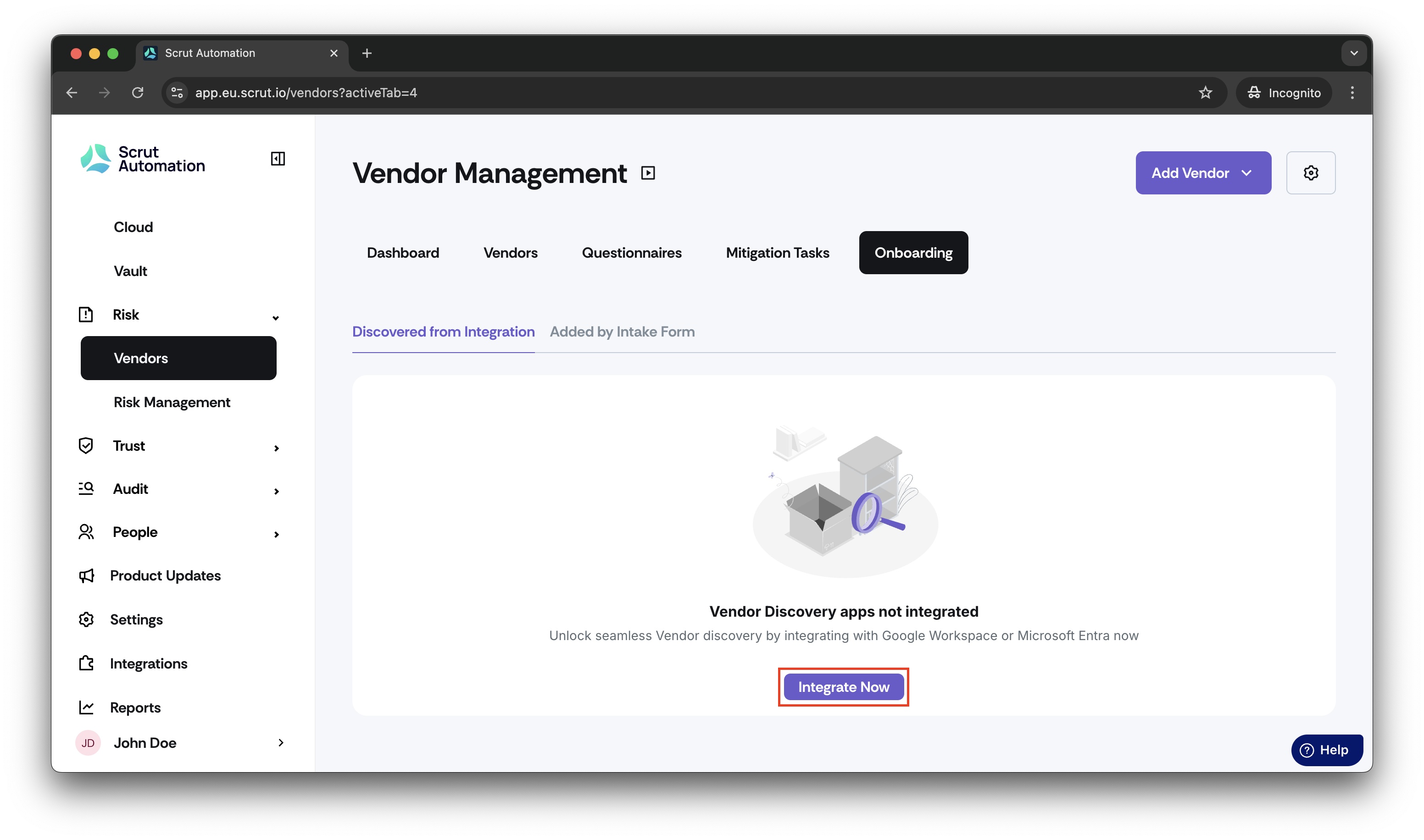
Task: Play the Vendor Management tutorial video icon
Action: (648, 173)
